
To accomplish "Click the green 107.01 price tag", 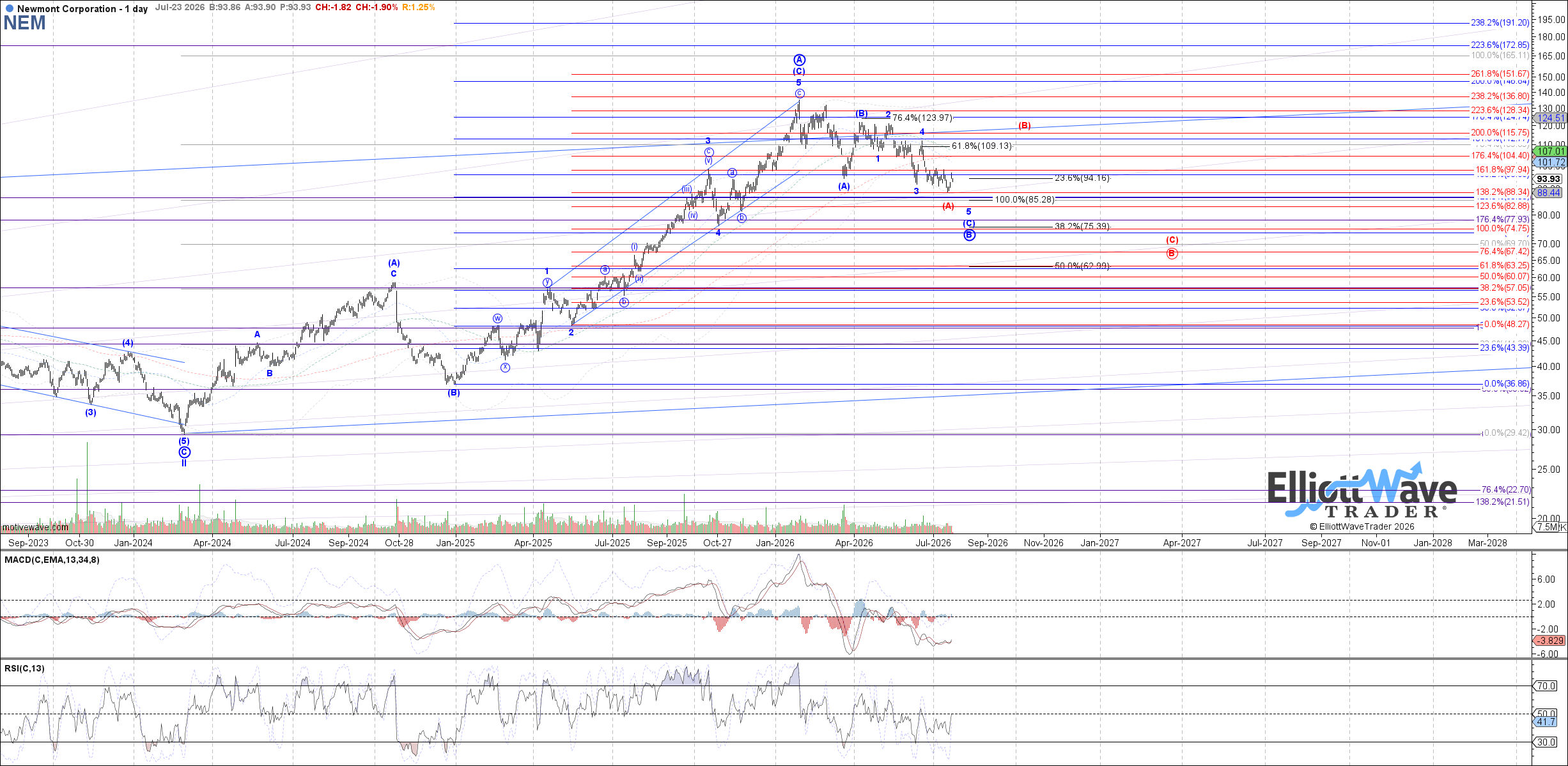I will tap(1551, 151).
